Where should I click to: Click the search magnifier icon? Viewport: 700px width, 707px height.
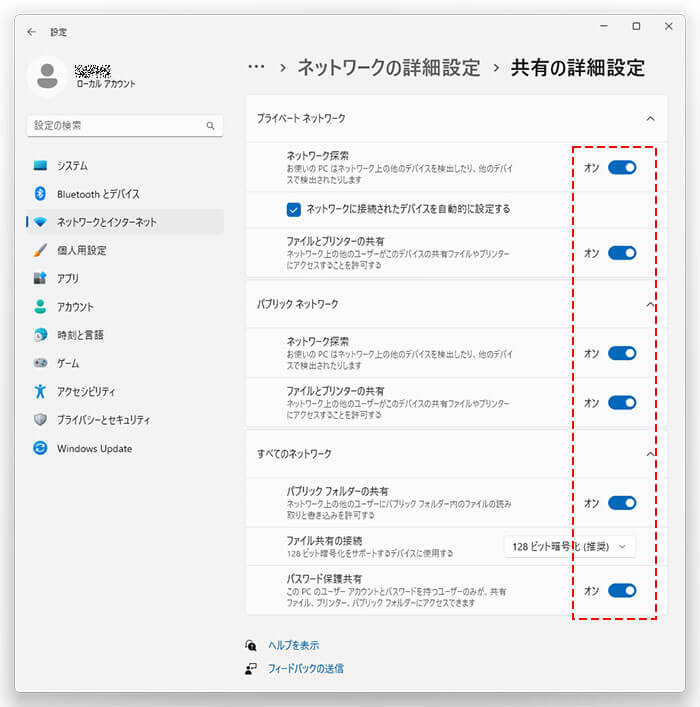(x=210, y=126)
